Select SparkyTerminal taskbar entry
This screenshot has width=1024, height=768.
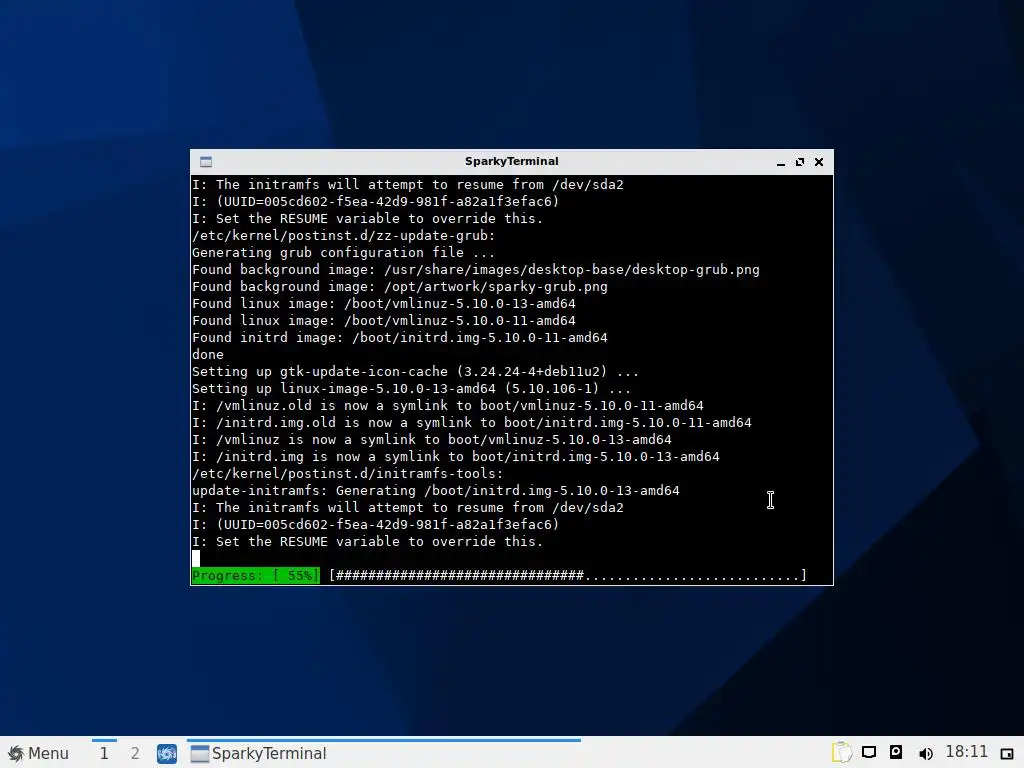tap(383, 753)
